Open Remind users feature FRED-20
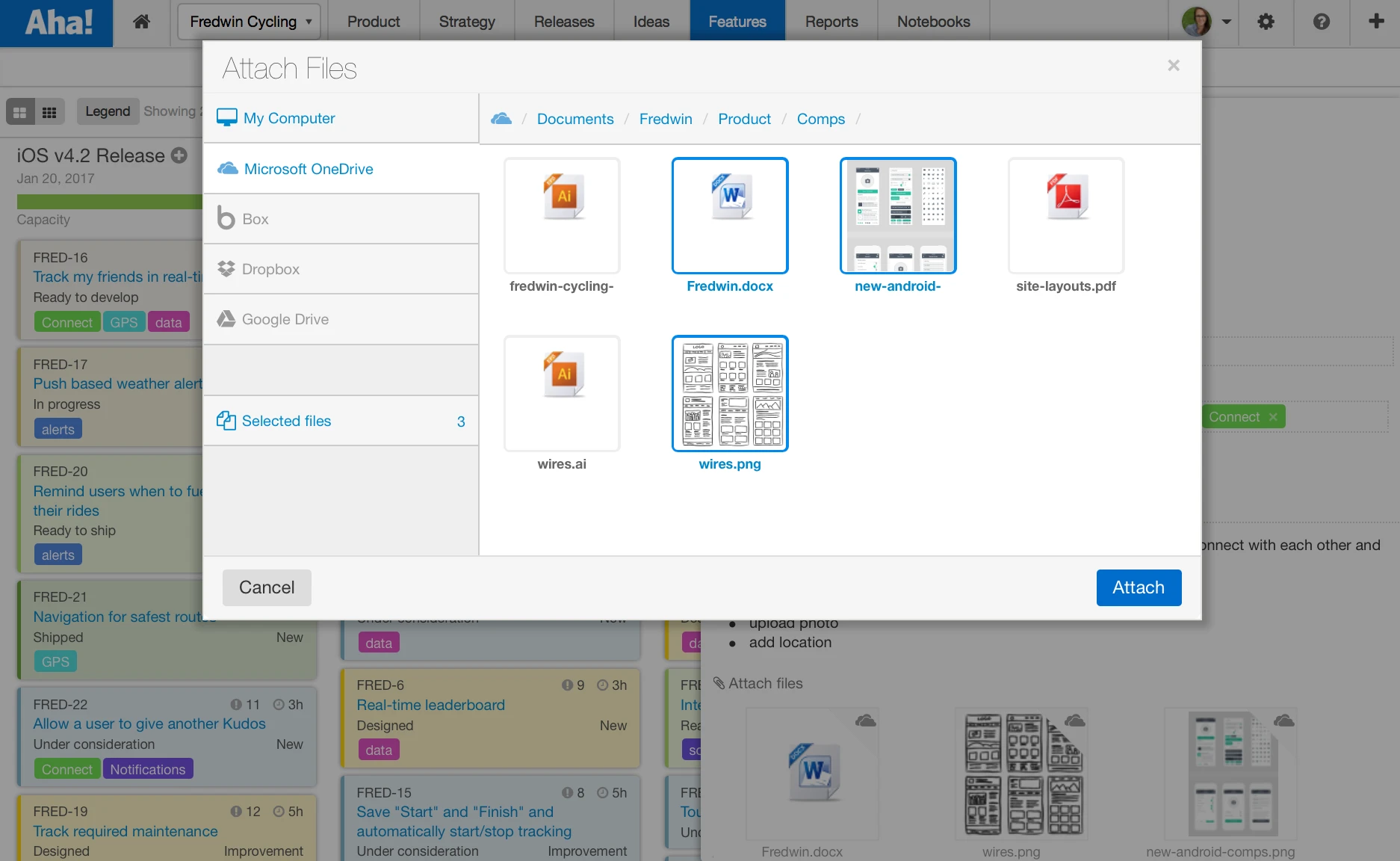Screen dimensions: 1400x861 pos(118,501)
